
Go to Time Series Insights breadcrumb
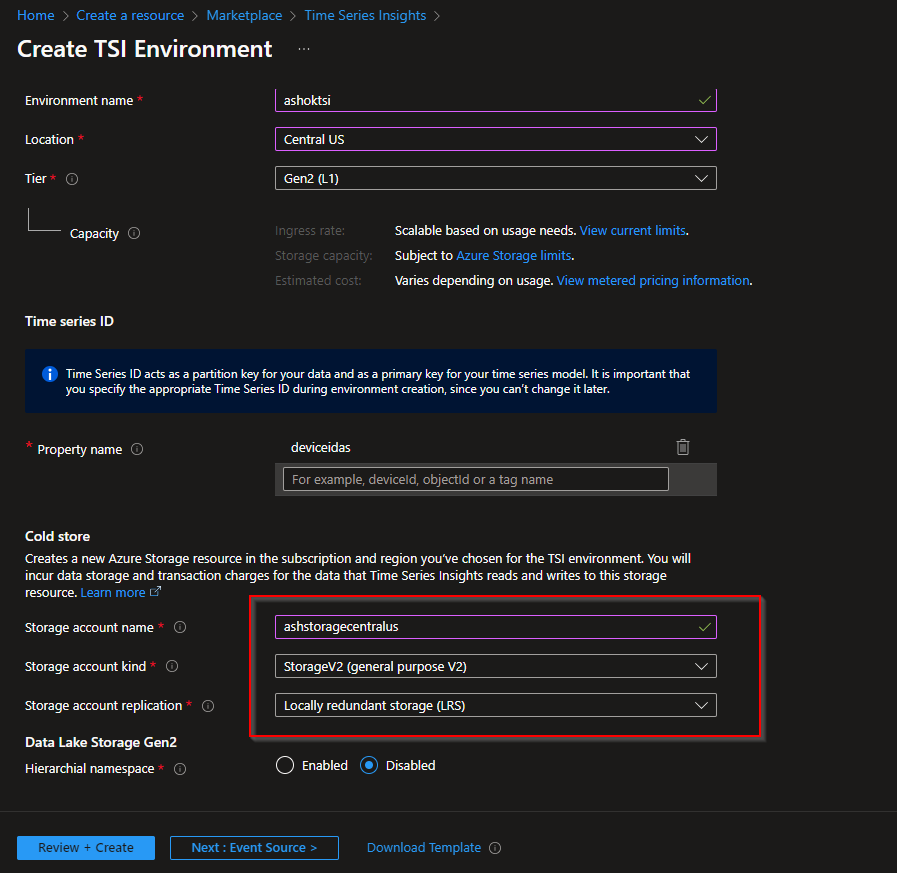[365, 15]
